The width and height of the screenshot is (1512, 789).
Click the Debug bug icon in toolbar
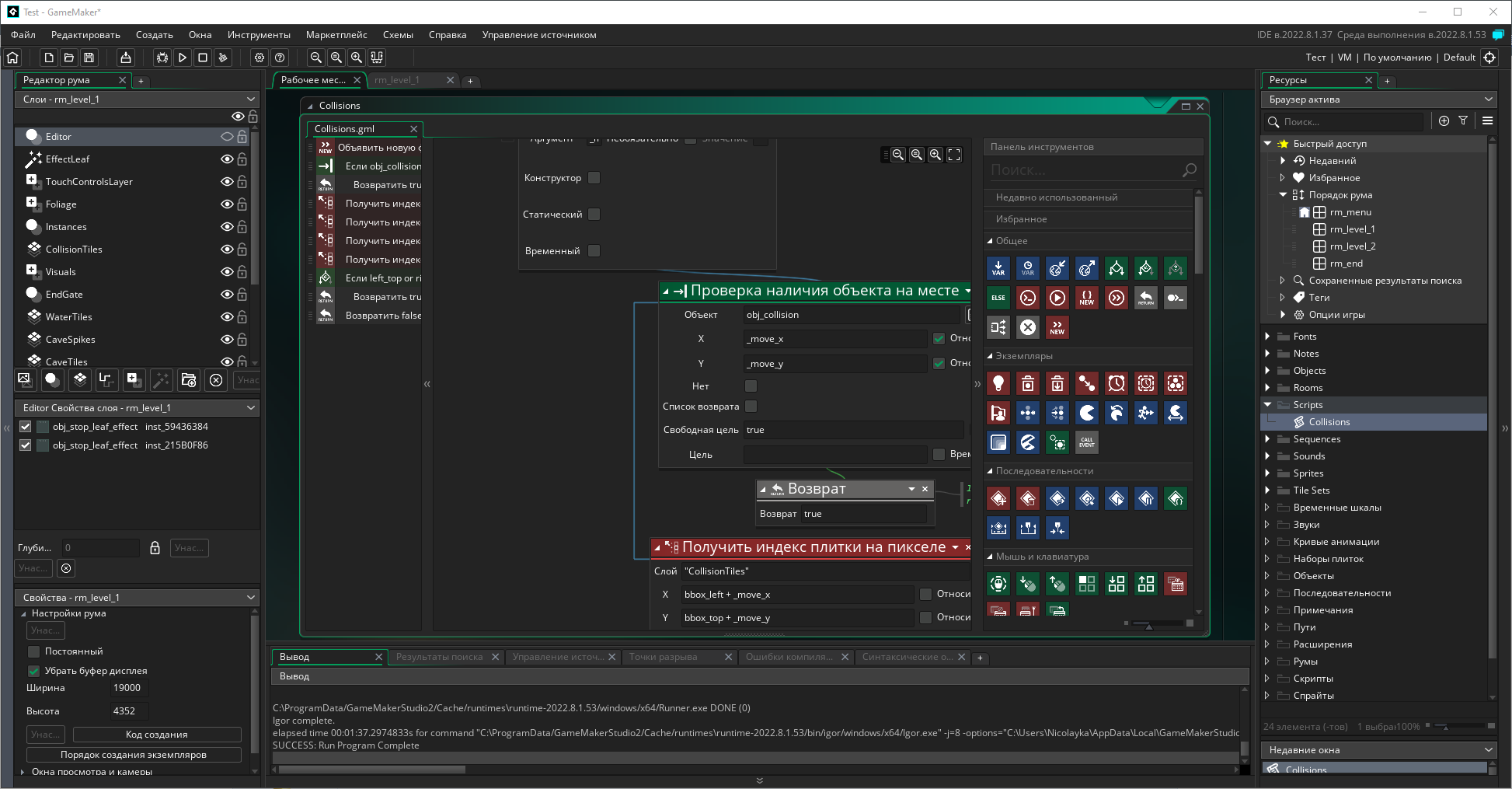coord(162,58)
